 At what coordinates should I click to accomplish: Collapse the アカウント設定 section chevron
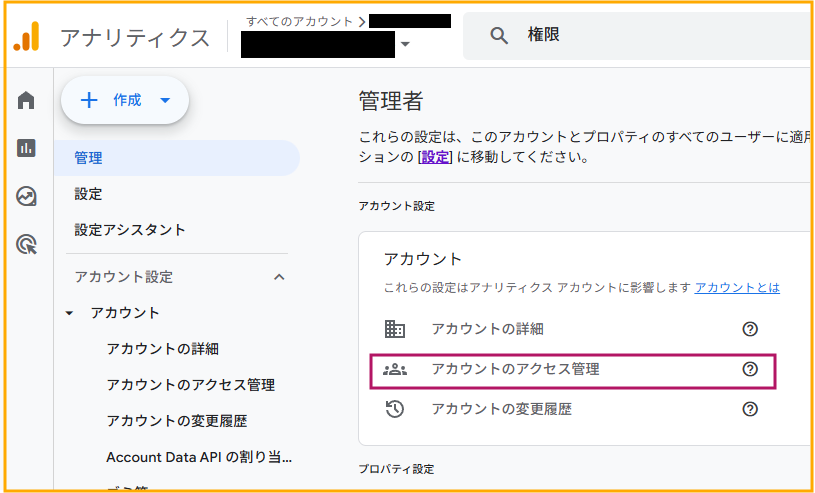(x=279, y=277)
